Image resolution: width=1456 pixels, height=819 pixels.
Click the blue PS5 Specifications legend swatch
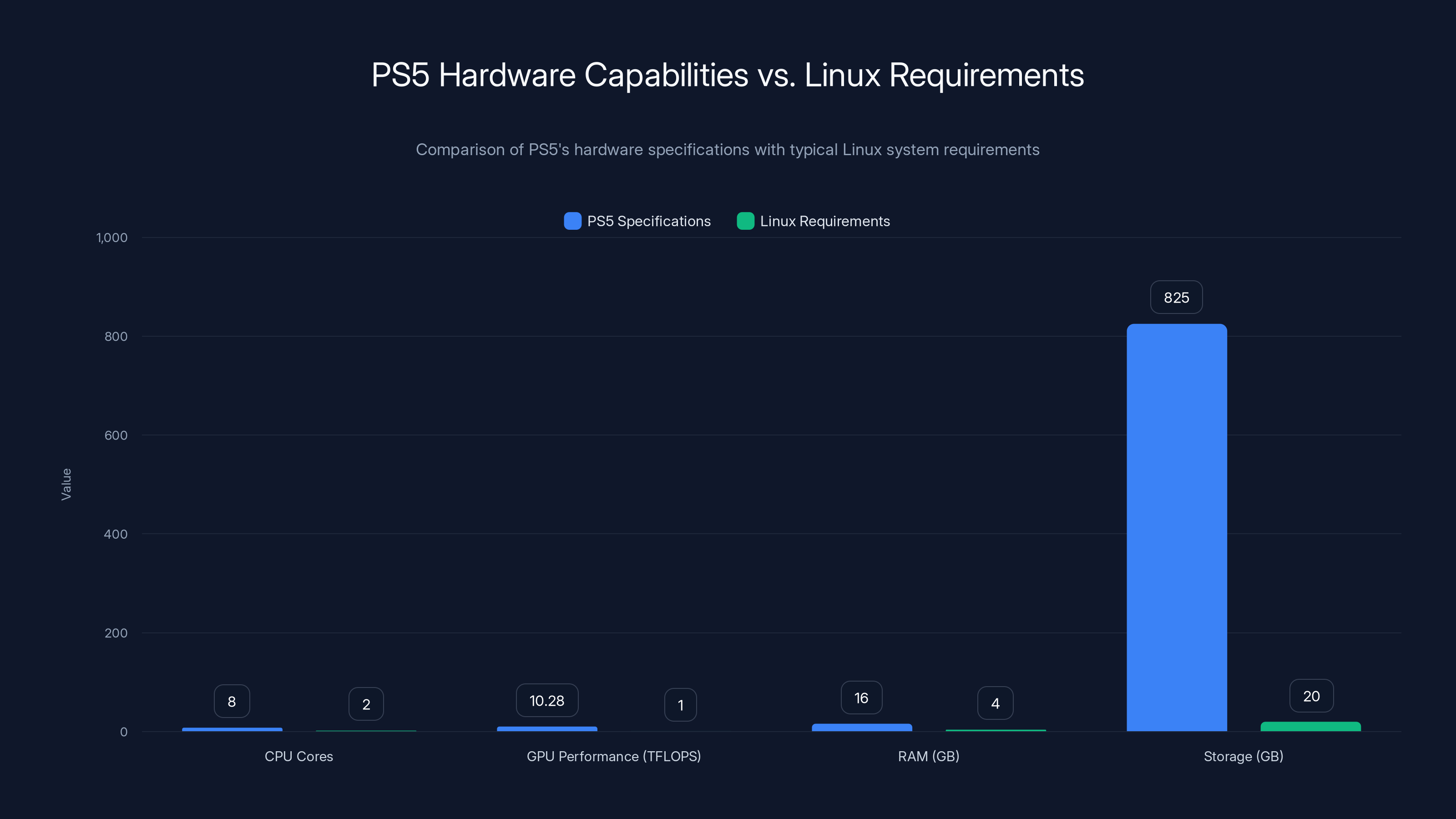[572, 221]
